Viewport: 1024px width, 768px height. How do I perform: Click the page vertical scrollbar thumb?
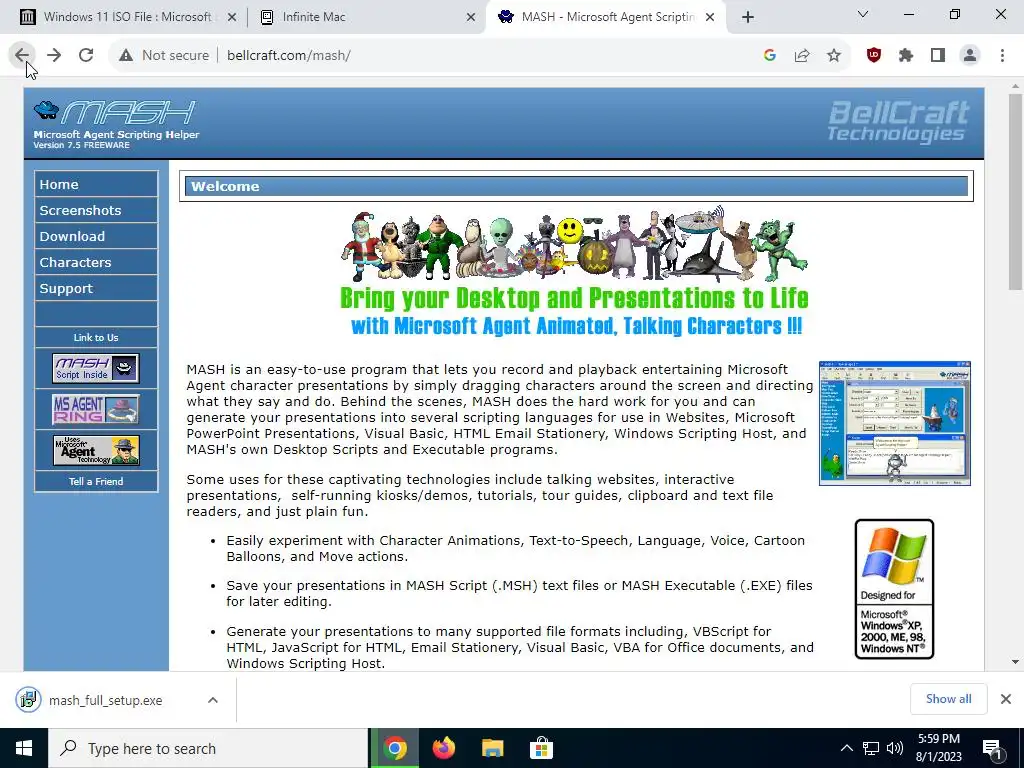1016,191
